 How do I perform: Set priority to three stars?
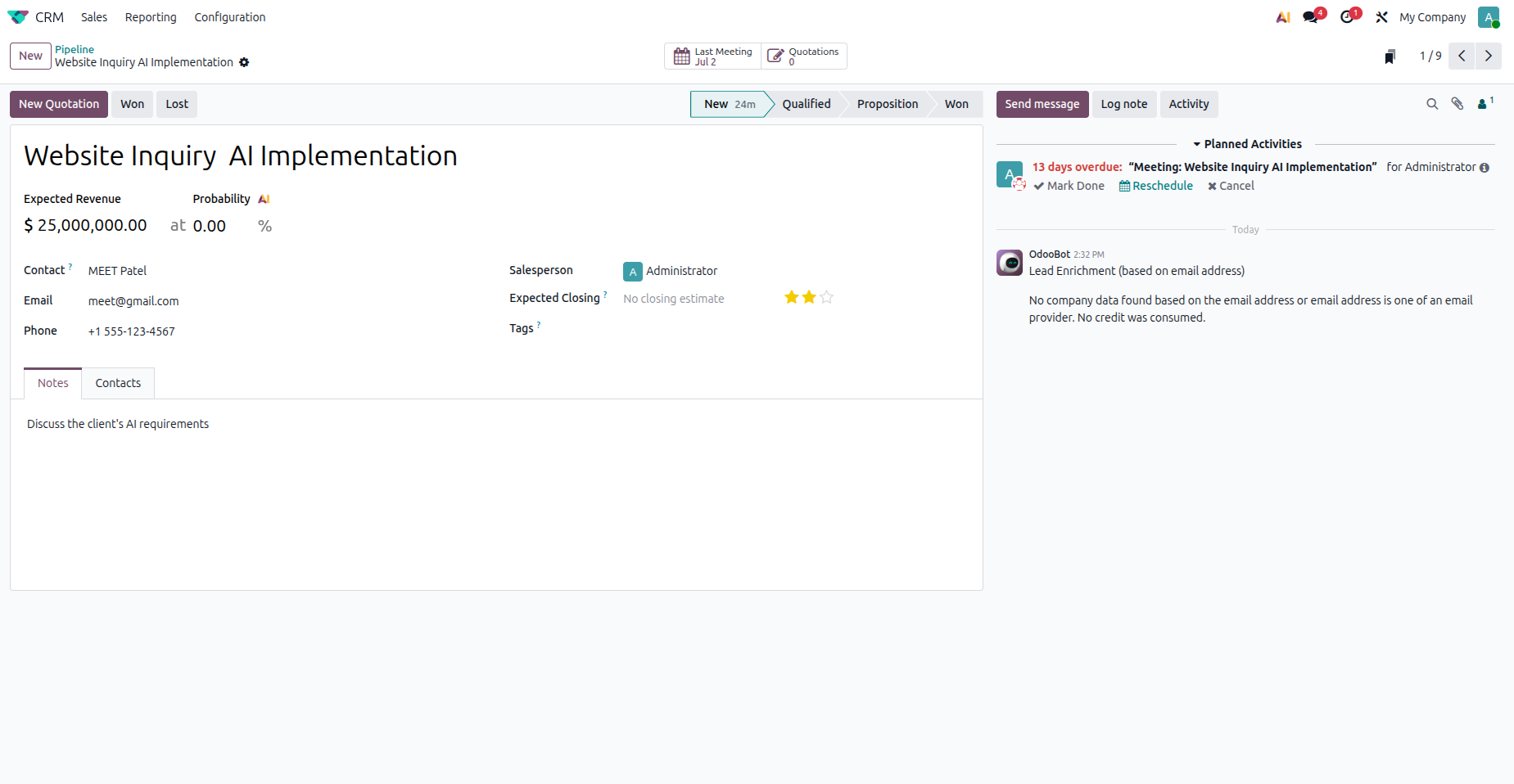click(x=827, y=297)
